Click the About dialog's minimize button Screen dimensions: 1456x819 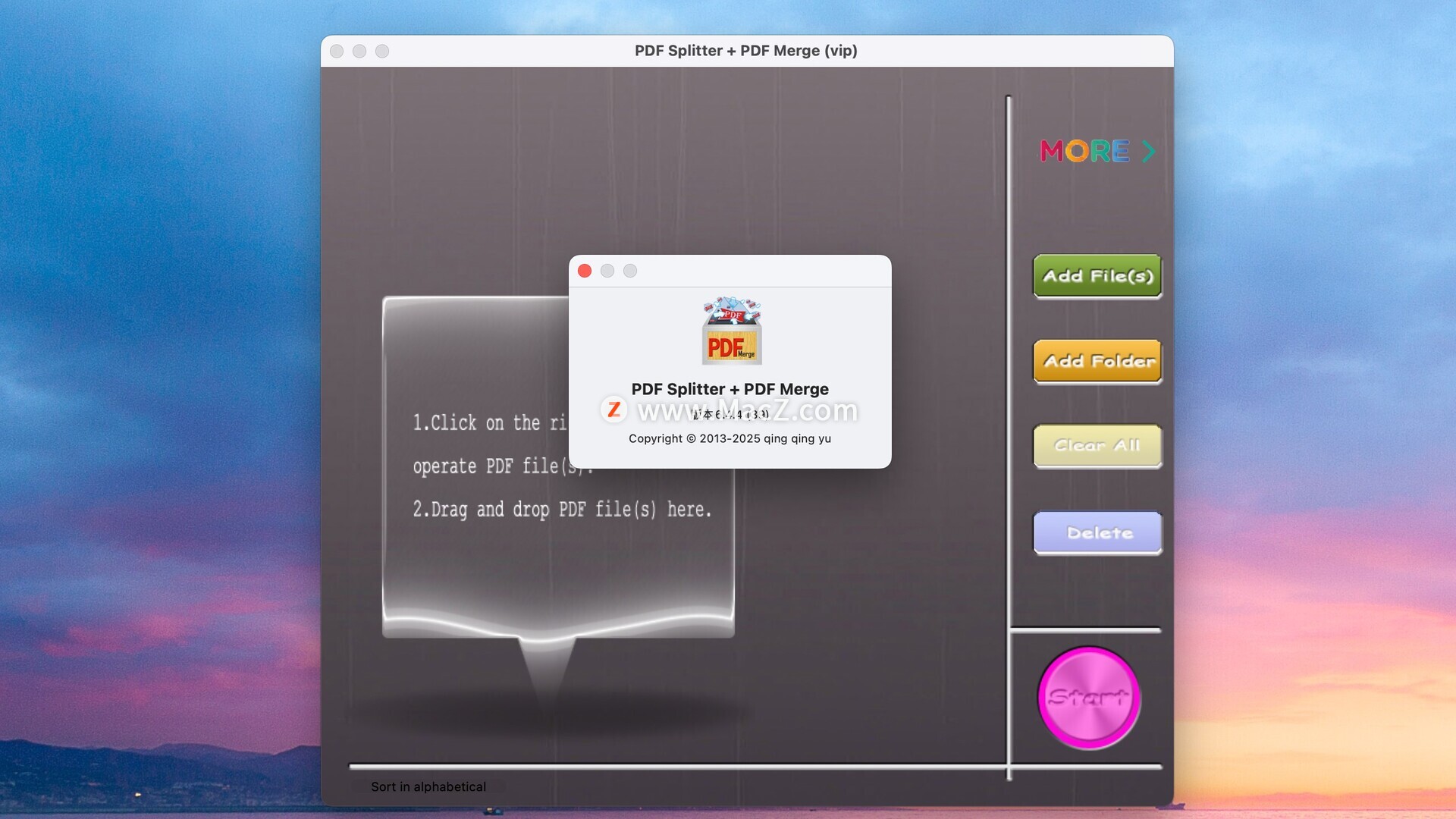point(607,271)
